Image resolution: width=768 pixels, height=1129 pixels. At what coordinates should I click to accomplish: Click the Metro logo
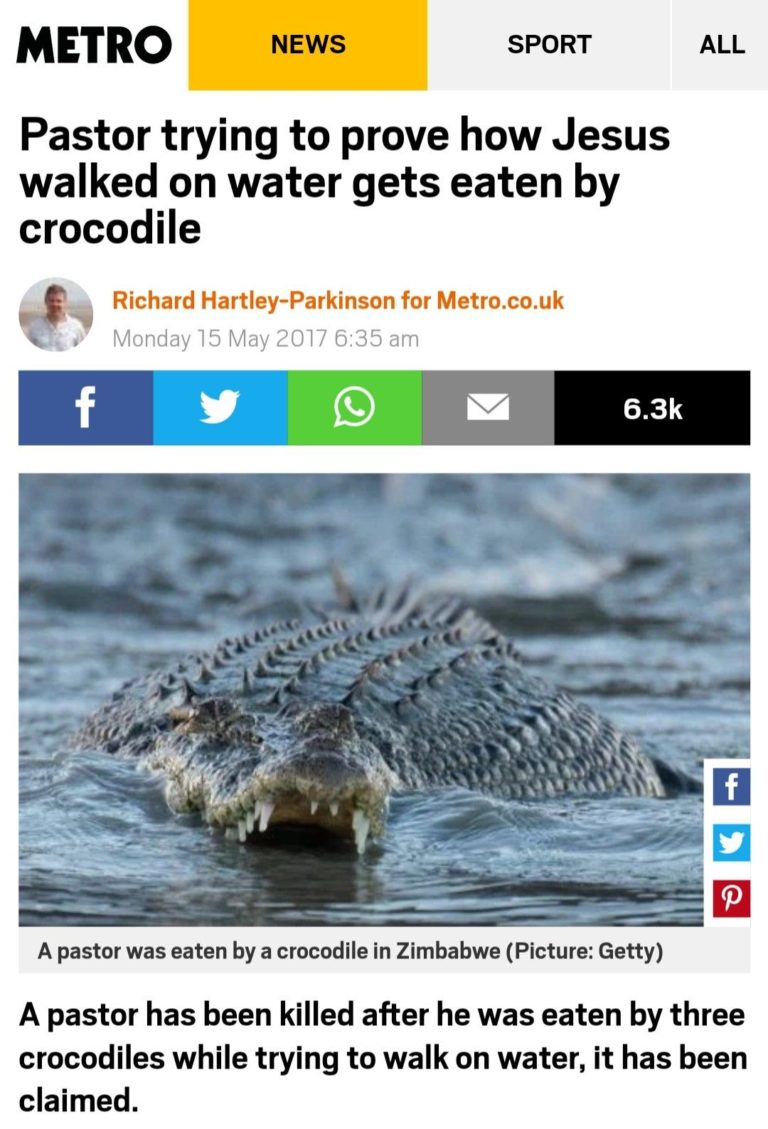click(94, 45)
